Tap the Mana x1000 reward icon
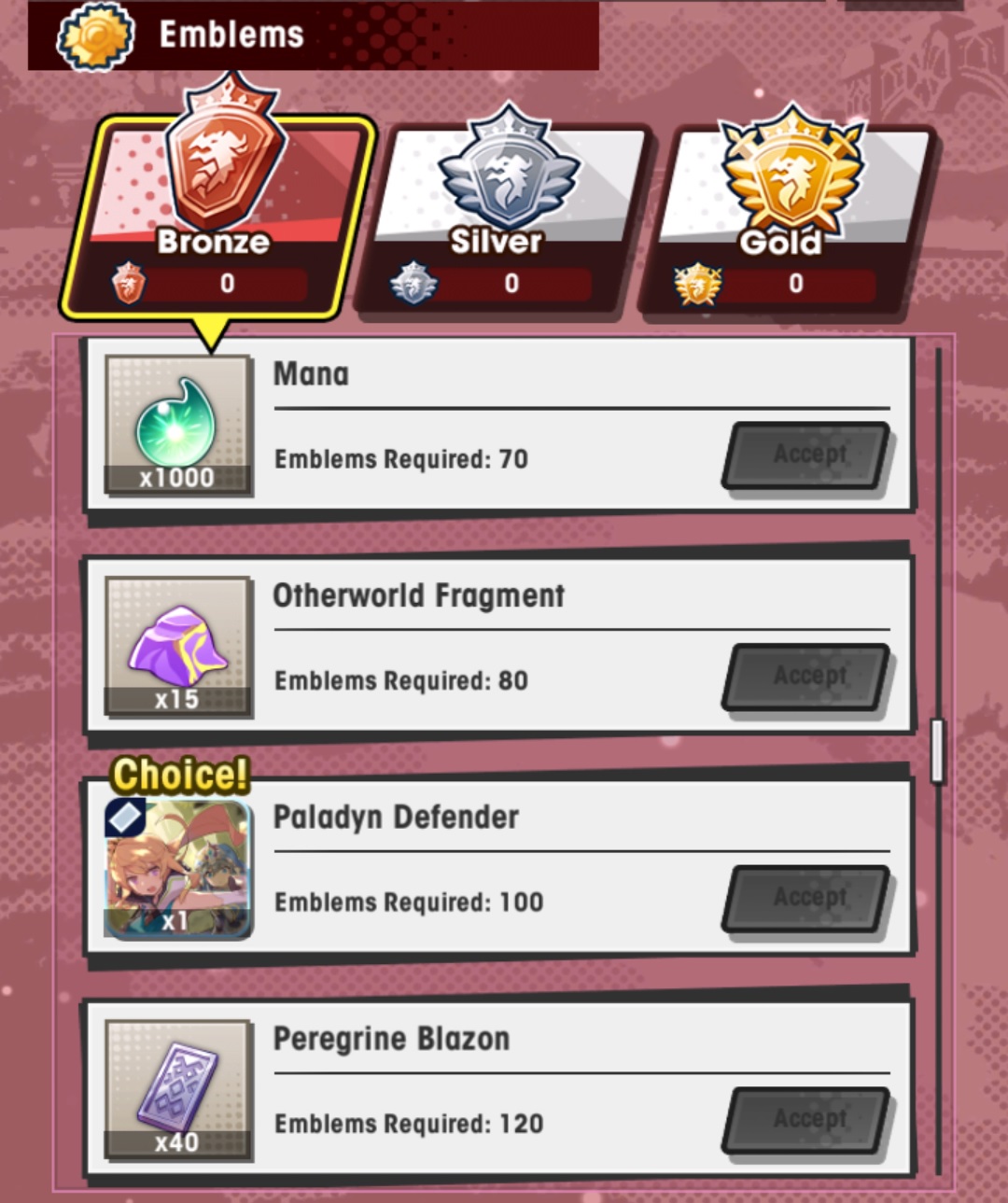The image size is (1008, 1203). 177,425
